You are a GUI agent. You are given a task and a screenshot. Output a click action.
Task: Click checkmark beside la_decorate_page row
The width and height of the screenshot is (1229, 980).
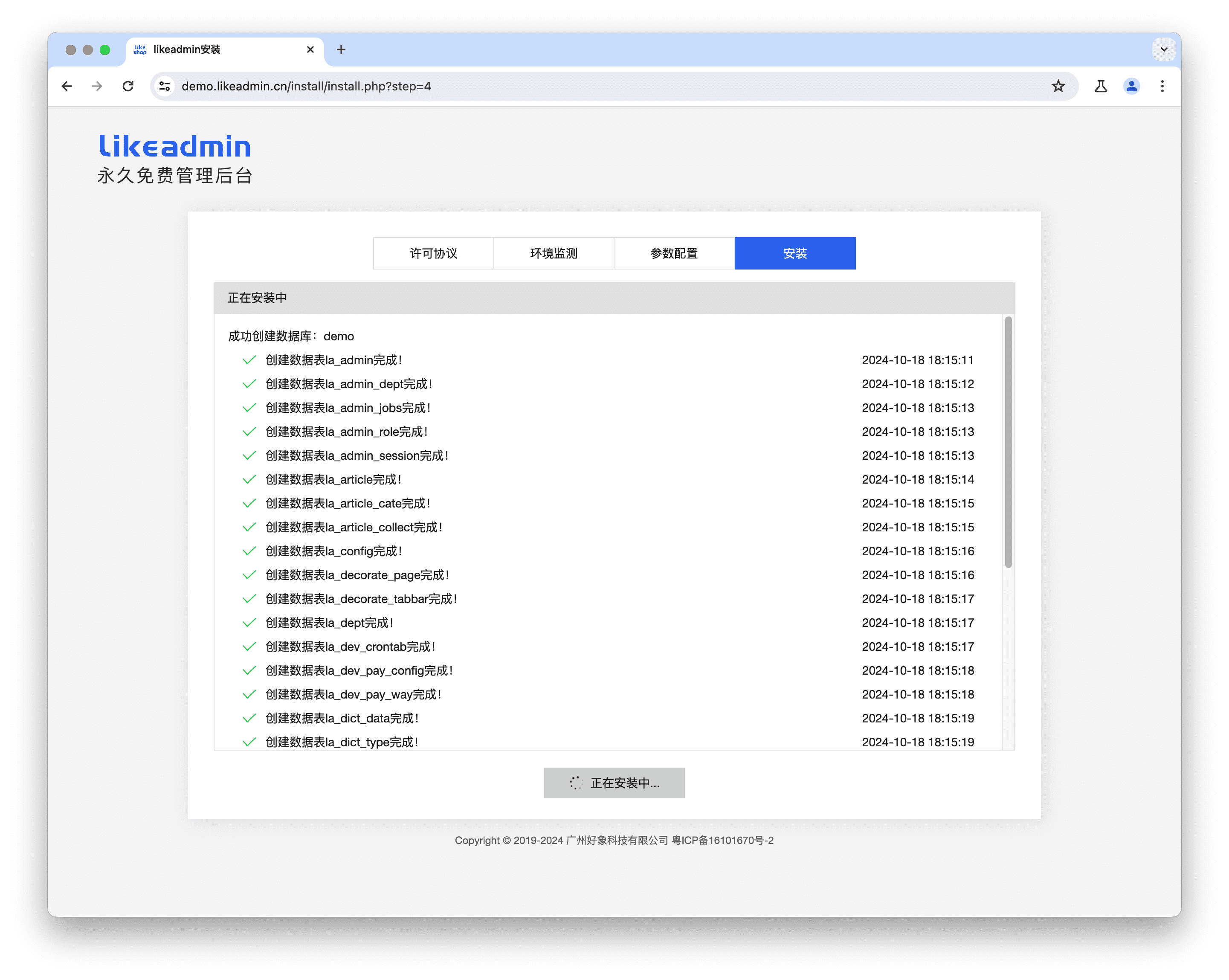pyautogui.click(x=249, y=575)
